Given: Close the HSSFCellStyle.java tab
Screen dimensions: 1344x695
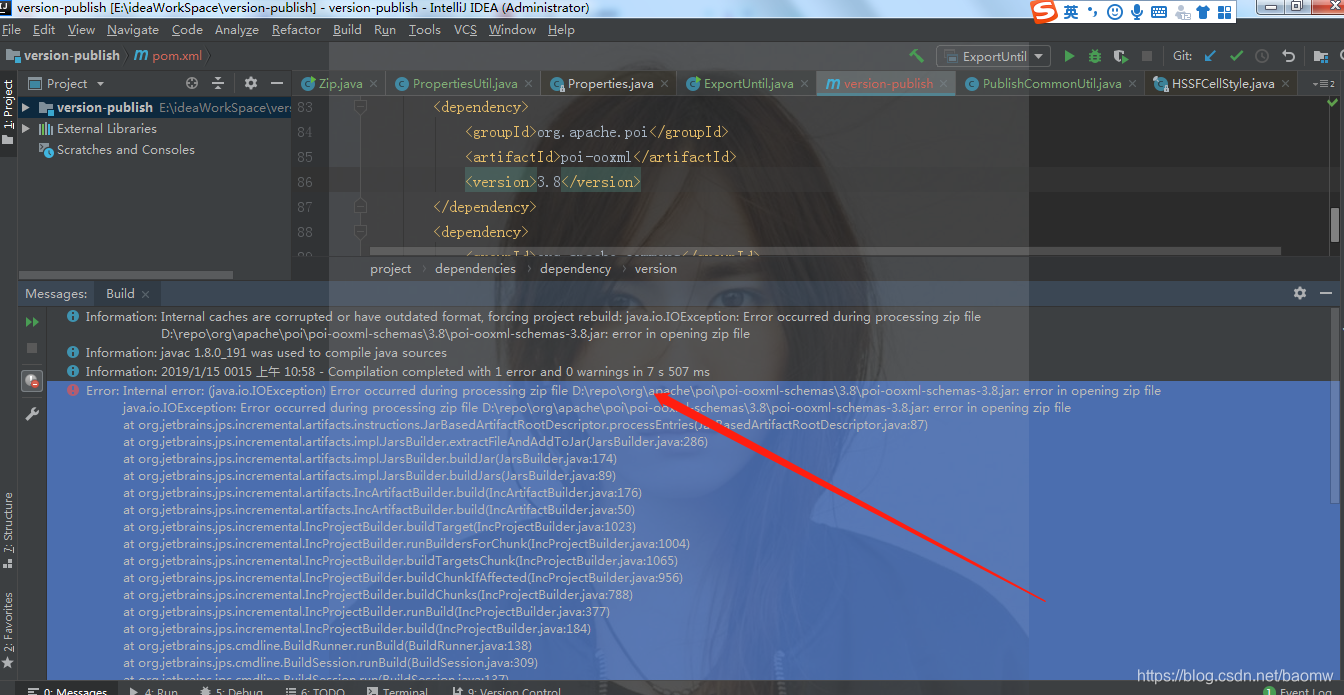Looking at the screenshot, I should (x=1285, y=83).
